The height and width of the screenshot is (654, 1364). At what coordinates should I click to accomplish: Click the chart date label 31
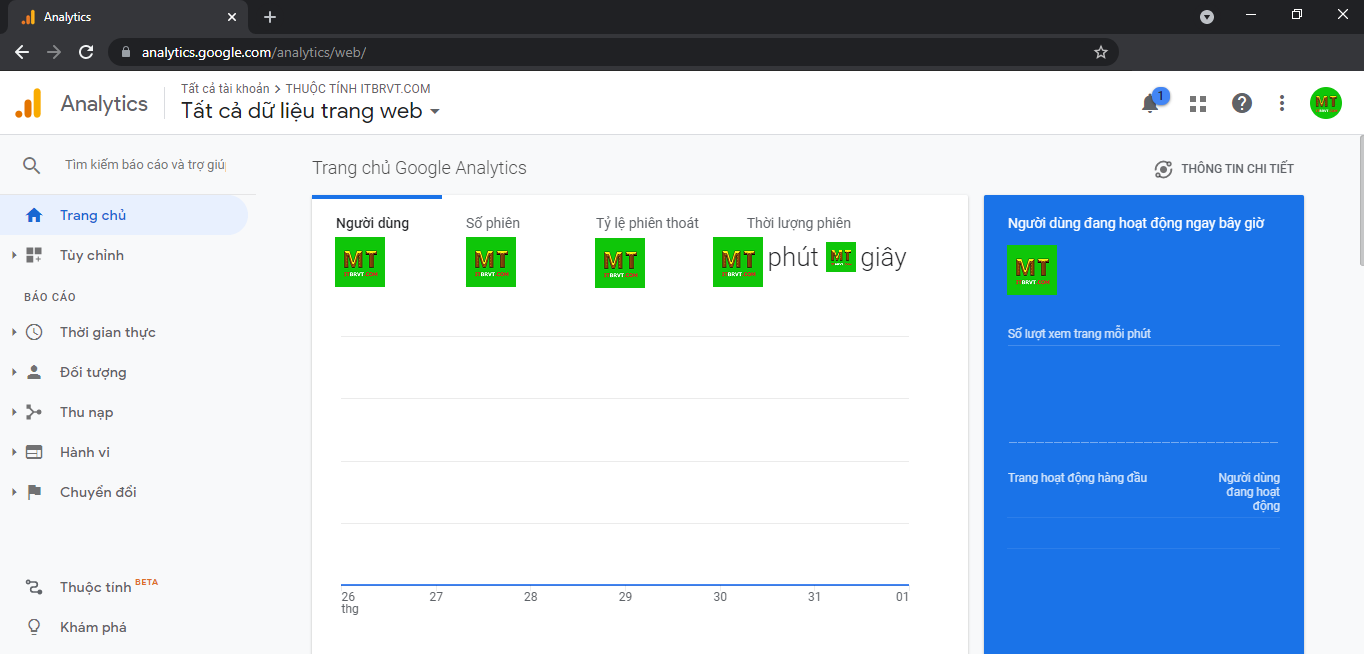(814, 597)
